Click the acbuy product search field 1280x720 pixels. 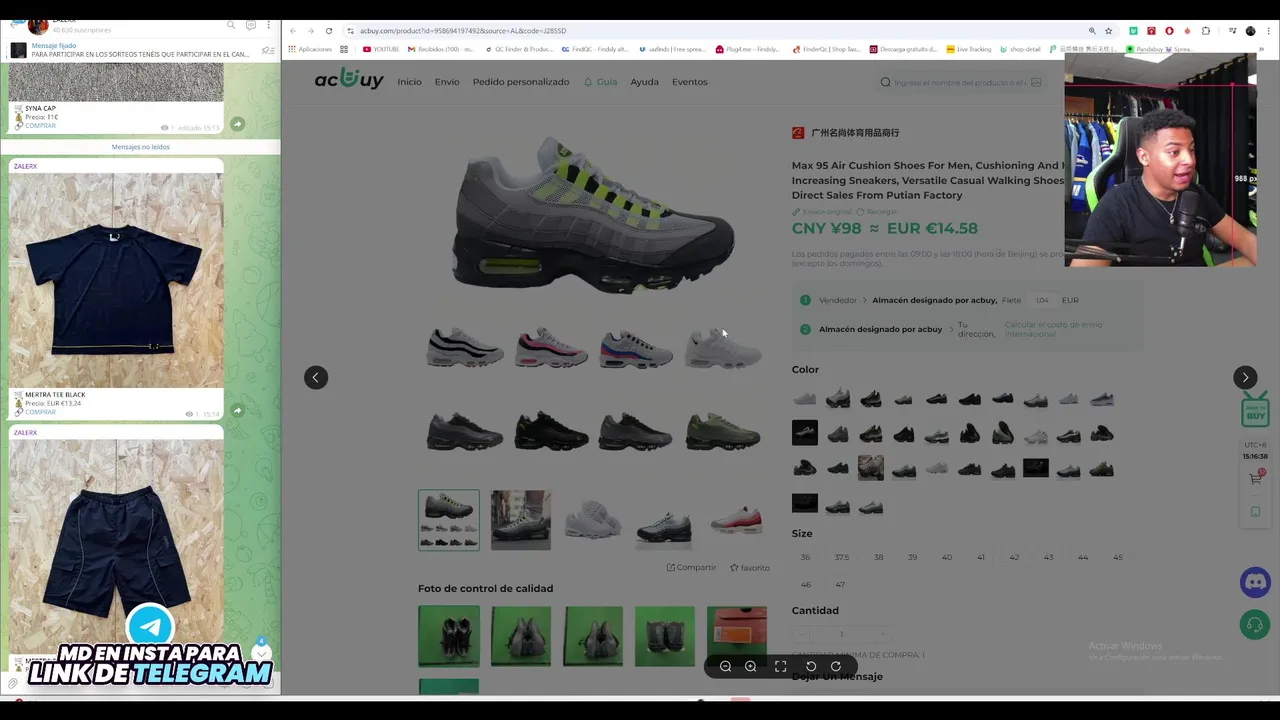(x=960, y=82)
